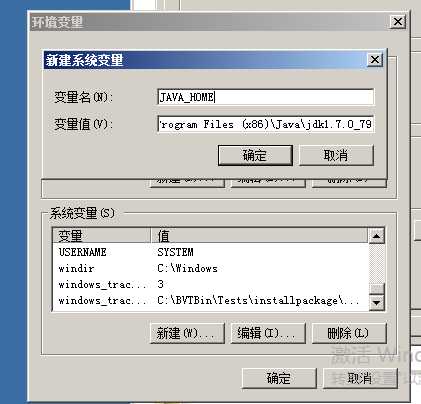Select windows_trac row with BVTBin path
Viewport: 421px width, 404px height.
point(211,301)
